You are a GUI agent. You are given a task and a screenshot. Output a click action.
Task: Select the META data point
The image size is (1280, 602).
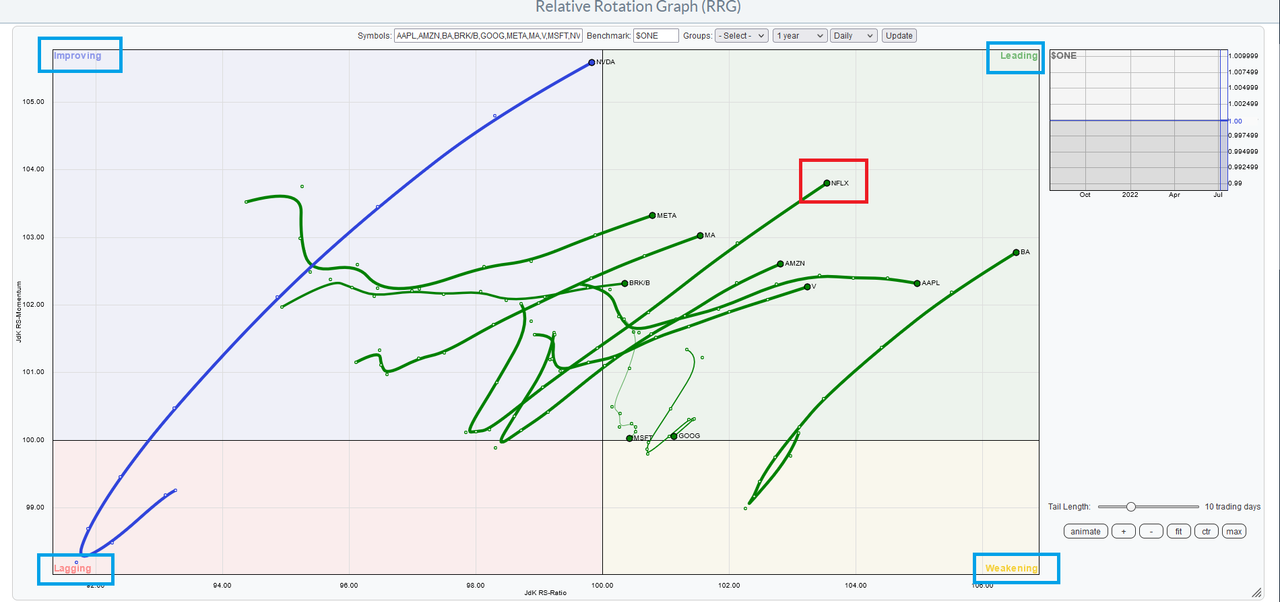[652, 215]
